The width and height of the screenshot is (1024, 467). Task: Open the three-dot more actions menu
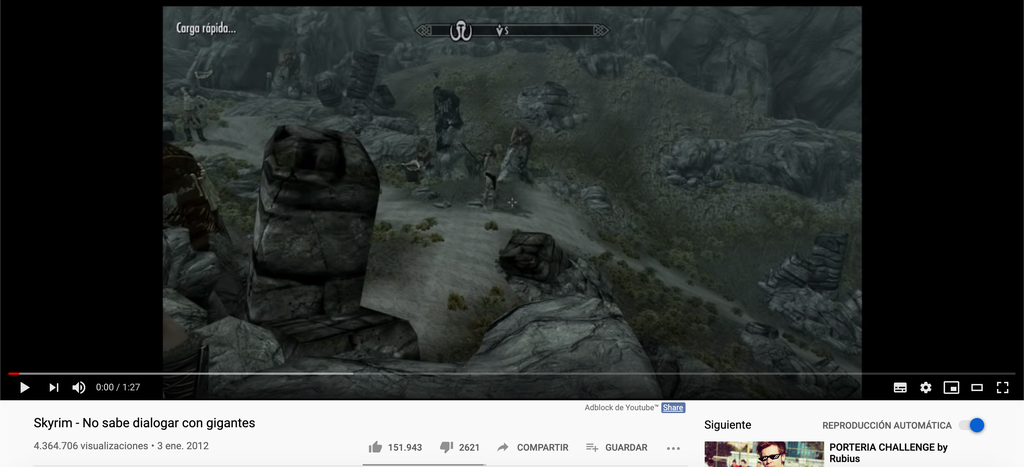click(673, 448)
